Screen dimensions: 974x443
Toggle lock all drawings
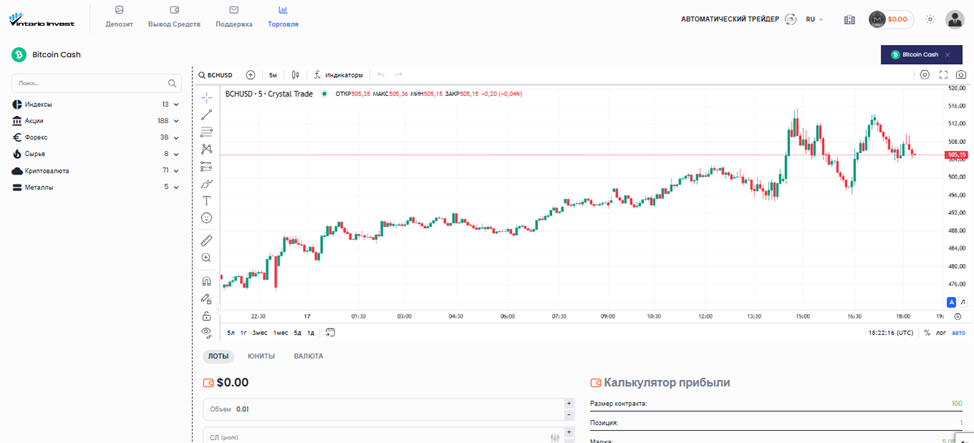tap(207, 316)
